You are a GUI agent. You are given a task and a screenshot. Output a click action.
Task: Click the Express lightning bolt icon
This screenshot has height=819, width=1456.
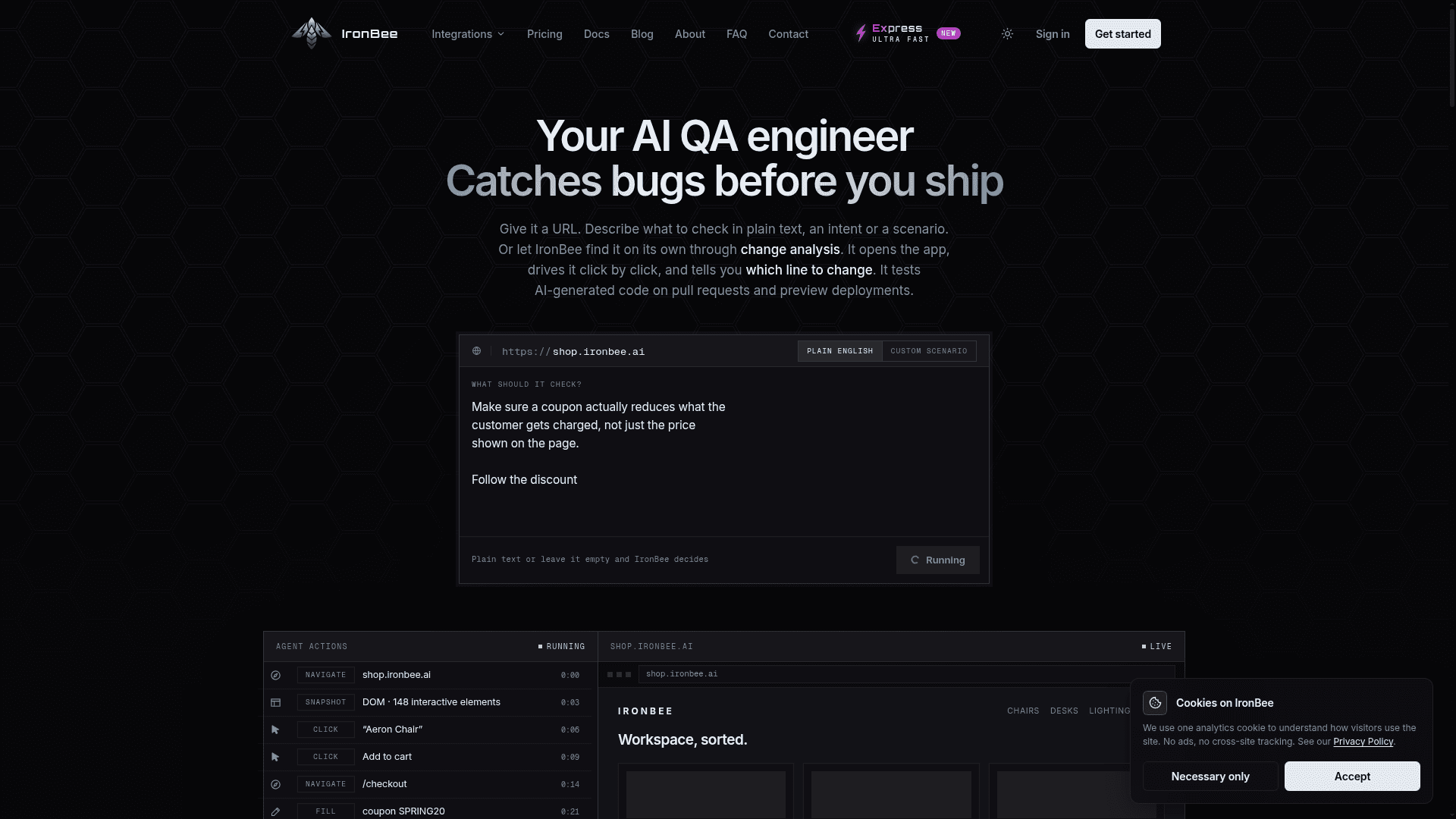[x=861, y=33]
